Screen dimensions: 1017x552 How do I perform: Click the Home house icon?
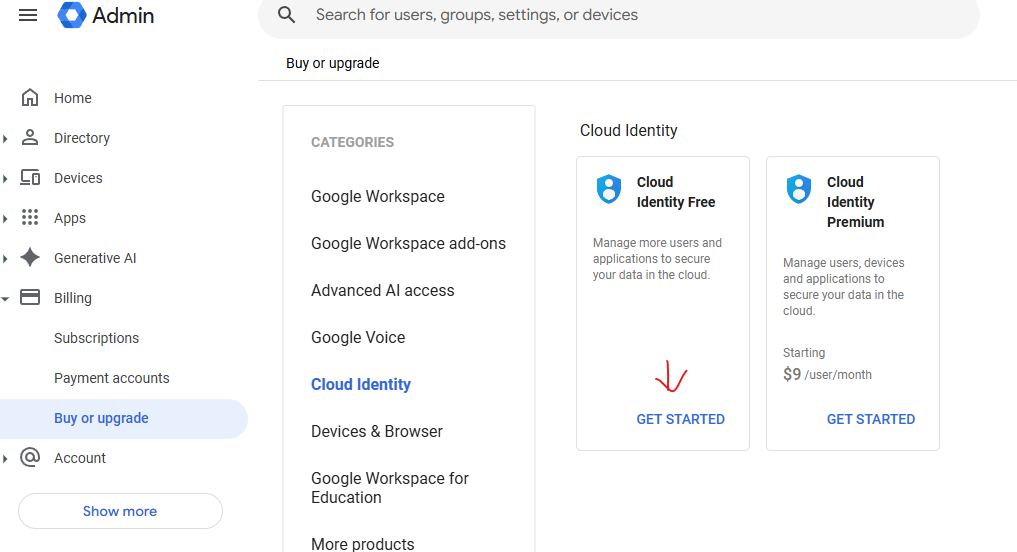(x=30, y=98)
